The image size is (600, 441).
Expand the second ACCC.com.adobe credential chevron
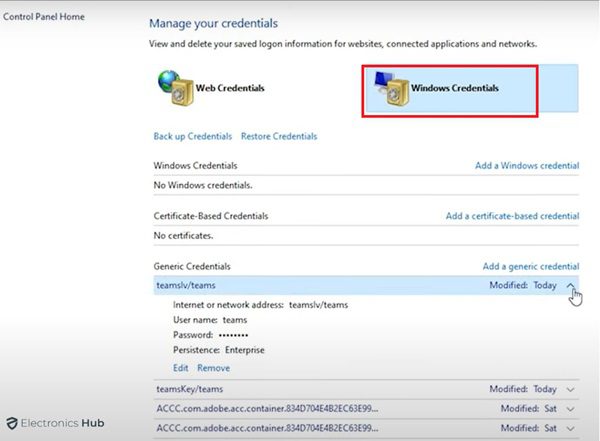570,428
